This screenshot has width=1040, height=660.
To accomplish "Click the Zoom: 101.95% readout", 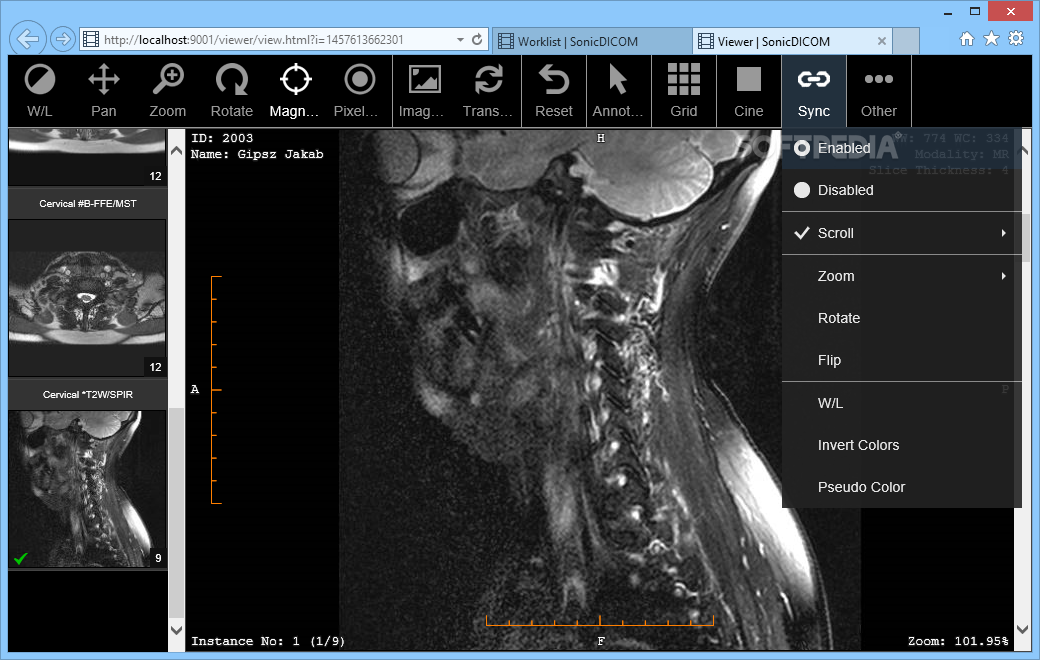I will click(x=958, y=641).
